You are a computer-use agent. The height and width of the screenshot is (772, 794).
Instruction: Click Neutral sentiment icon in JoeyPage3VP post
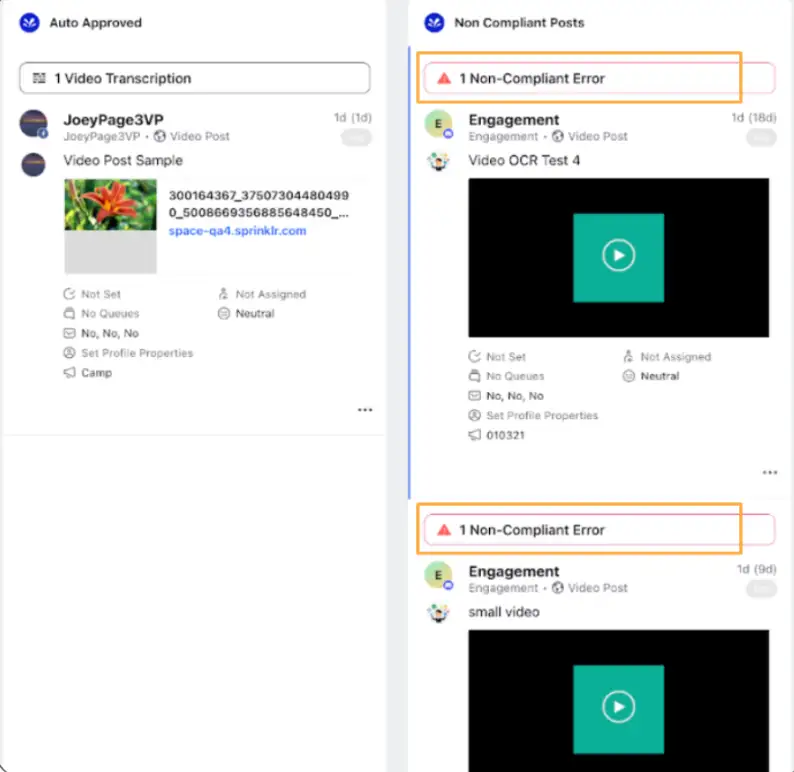224,313
